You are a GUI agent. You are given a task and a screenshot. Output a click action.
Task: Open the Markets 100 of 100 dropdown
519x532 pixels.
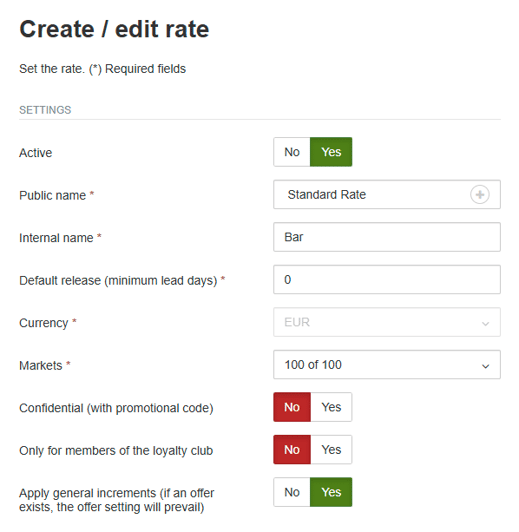[387, 365]
